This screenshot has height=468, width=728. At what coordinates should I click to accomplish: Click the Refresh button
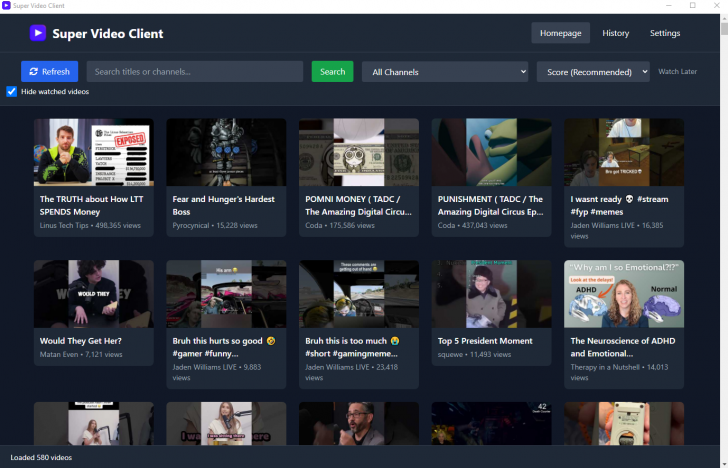50,72
